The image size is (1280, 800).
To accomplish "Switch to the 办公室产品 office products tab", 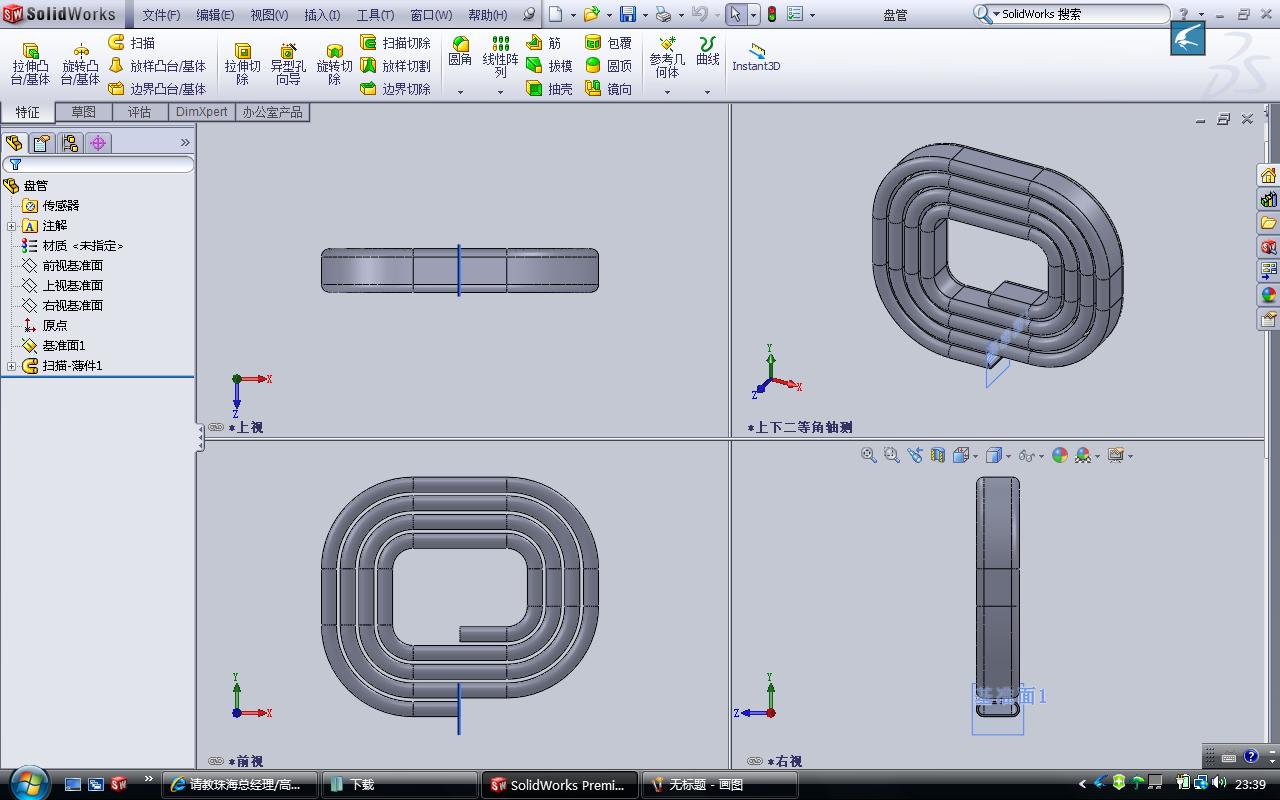I will pos(272,112).
